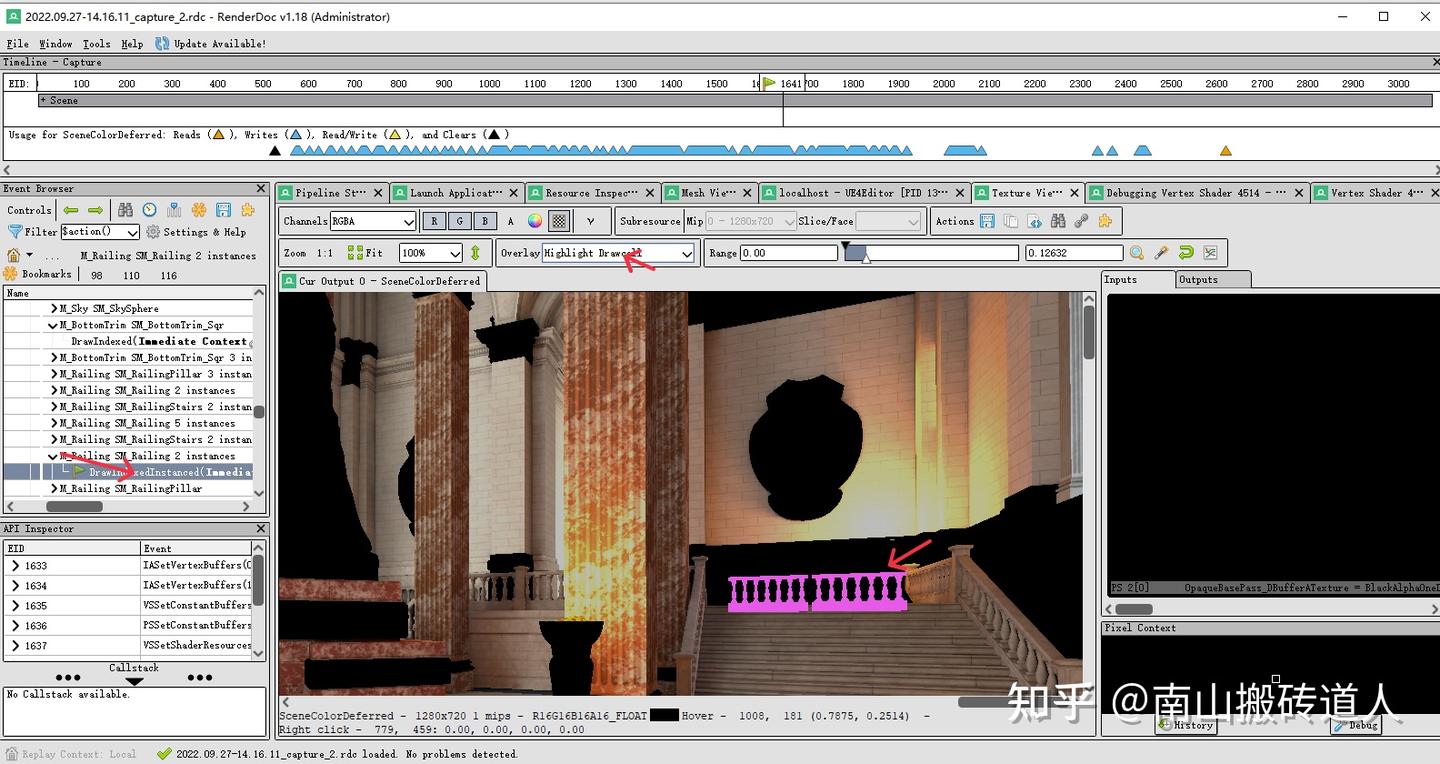
Task: Toggle the R channel in Texture Viewer
Action: click(x=434, y=221)
